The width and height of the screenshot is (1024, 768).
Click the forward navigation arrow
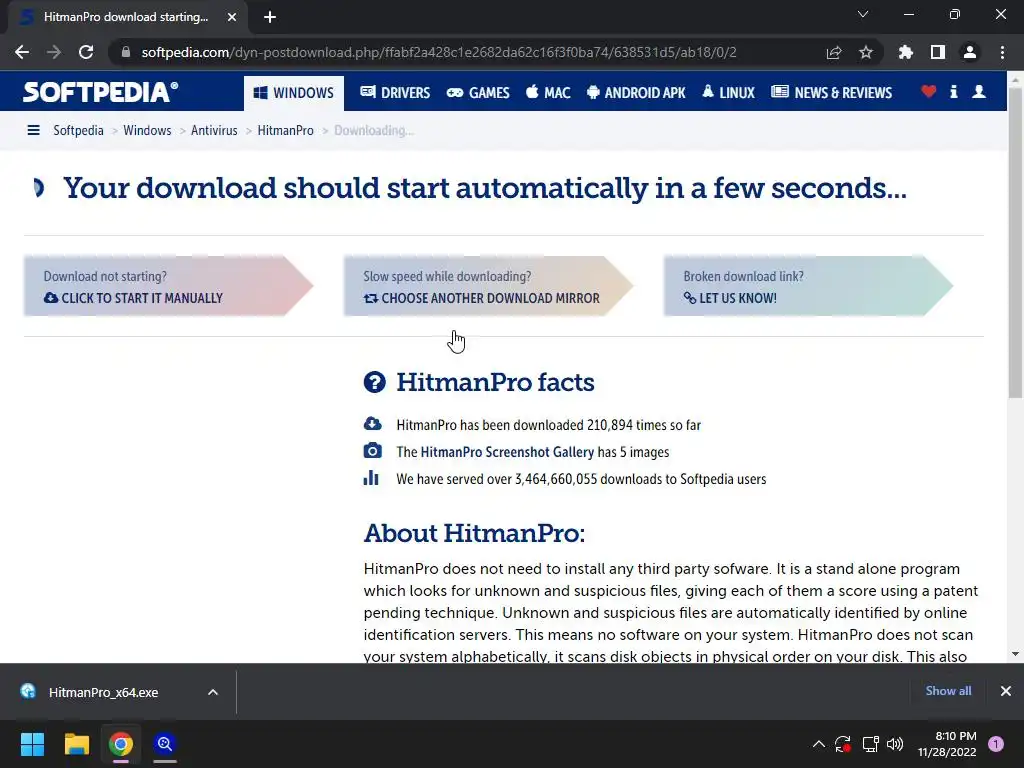click(54, 52)
